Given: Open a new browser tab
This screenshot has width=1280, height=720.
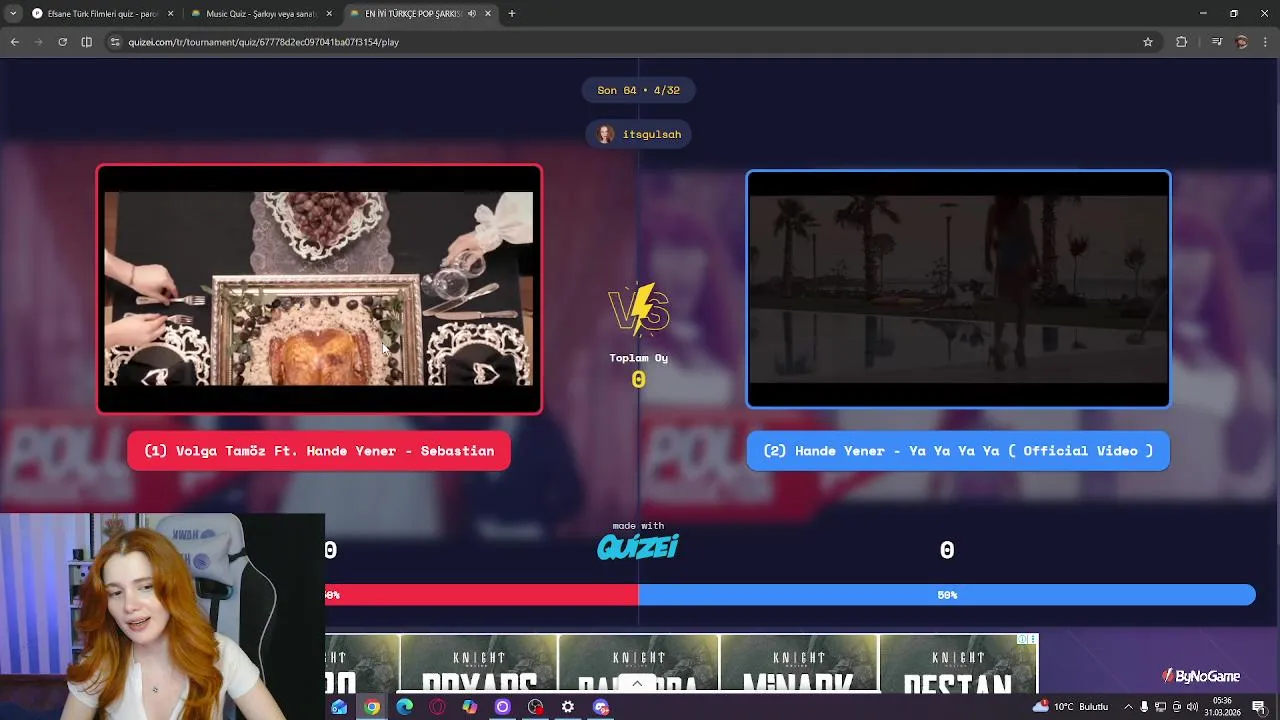Looking at the screenshot, I should click(x=512, y=14).
